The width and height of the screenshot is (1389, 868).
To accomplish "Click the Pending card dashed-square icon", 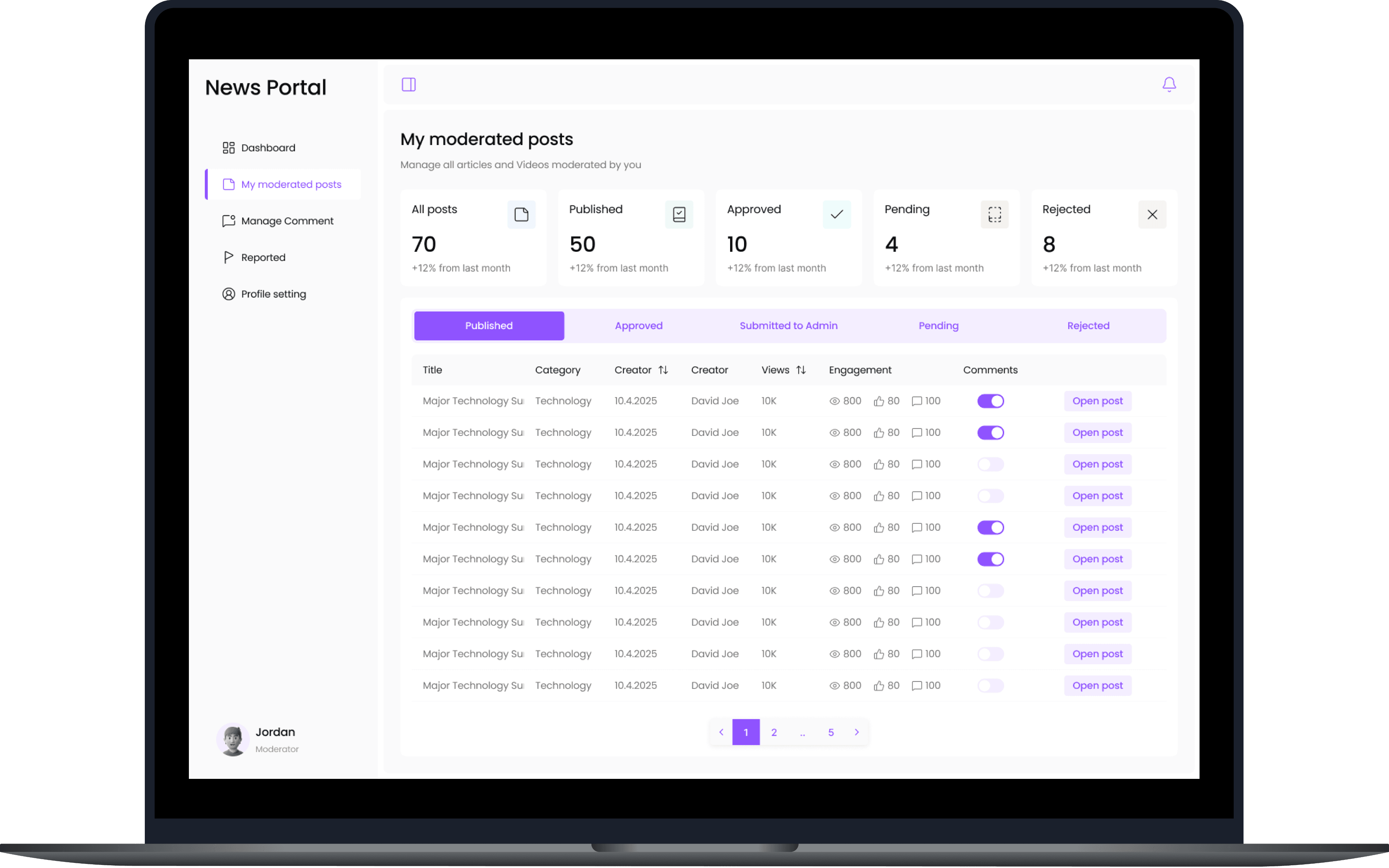I will [x=994, y=215].
